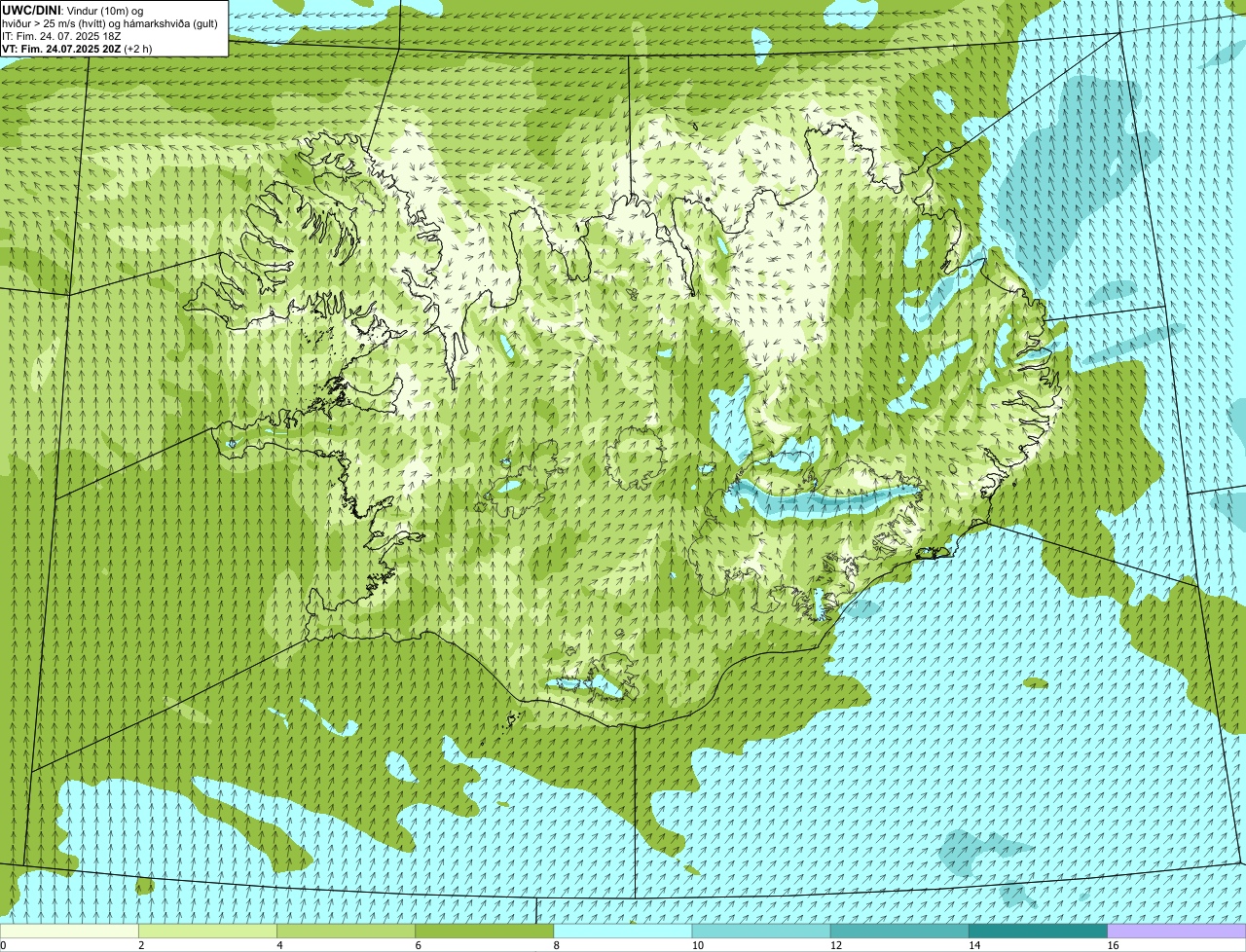
Task: Click the 'UWC/DINI: Vindur (10m) og' title line
Action: point(73,10)
